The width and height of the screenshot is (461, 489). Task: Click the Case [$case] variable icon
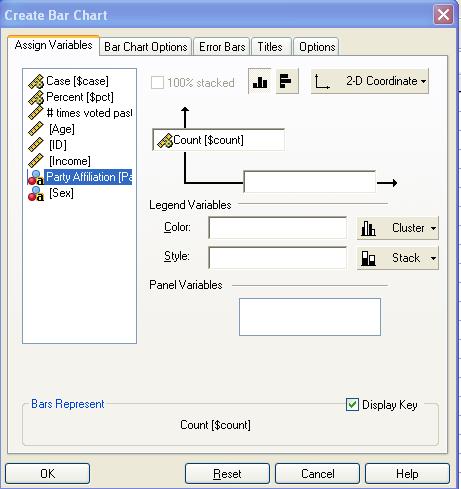click(x=36, y=81)
